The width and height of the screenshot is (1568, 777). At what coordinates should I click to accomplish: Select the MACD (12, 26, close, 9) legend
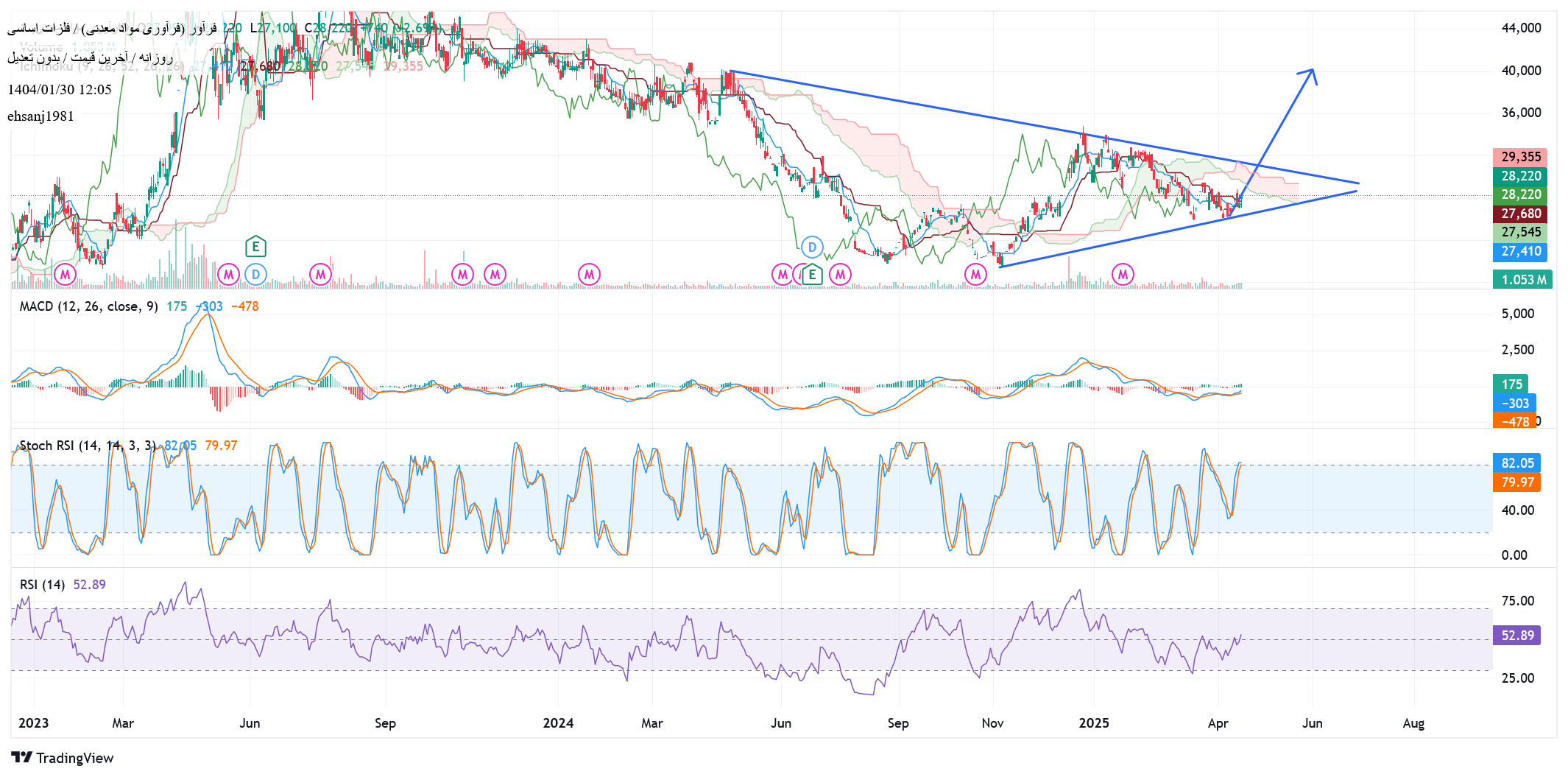pos(88,306)
